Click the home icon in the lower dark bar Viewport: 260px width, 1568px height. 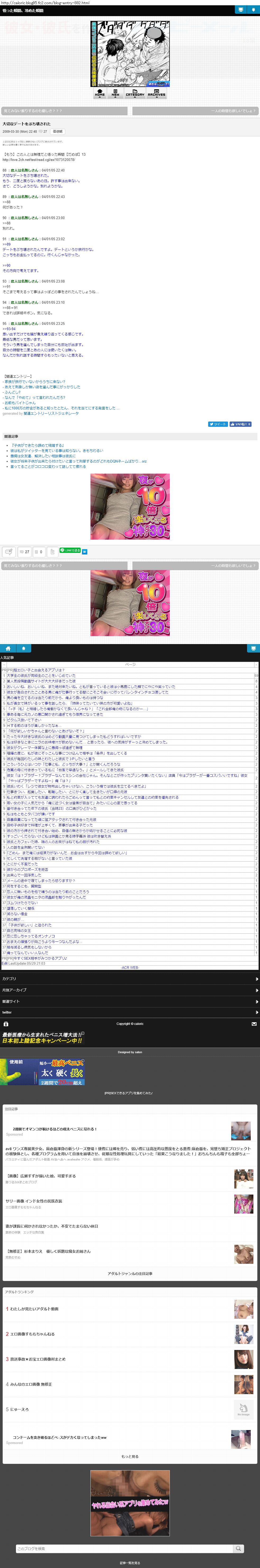pos(8,648)
